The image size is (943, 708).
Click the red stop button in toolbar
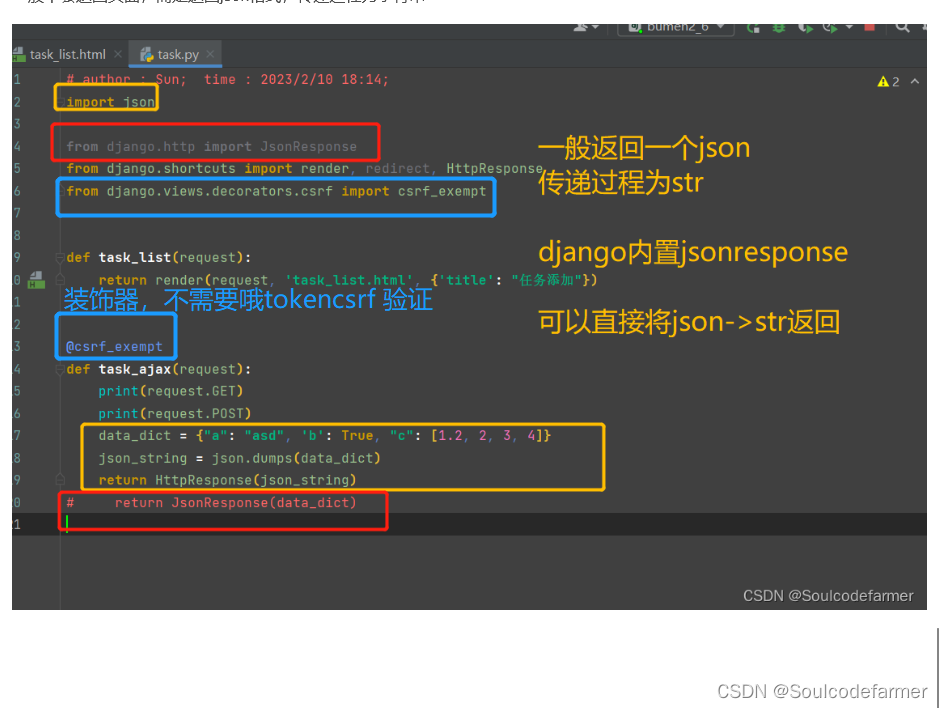[x=869, y=27]
